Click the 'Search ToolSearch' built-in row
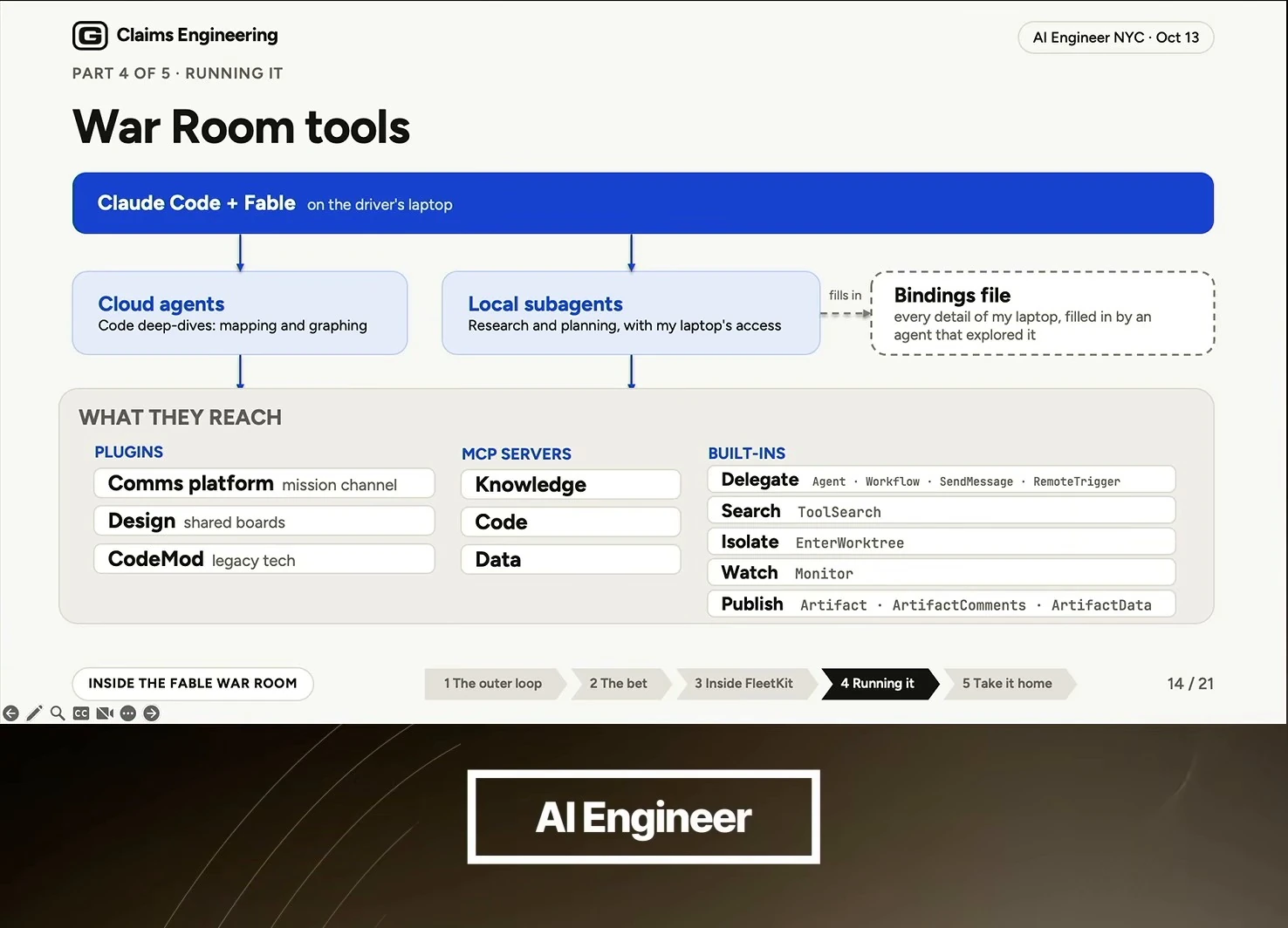This screenshot has width=1288, height=928. pos(942,510)
